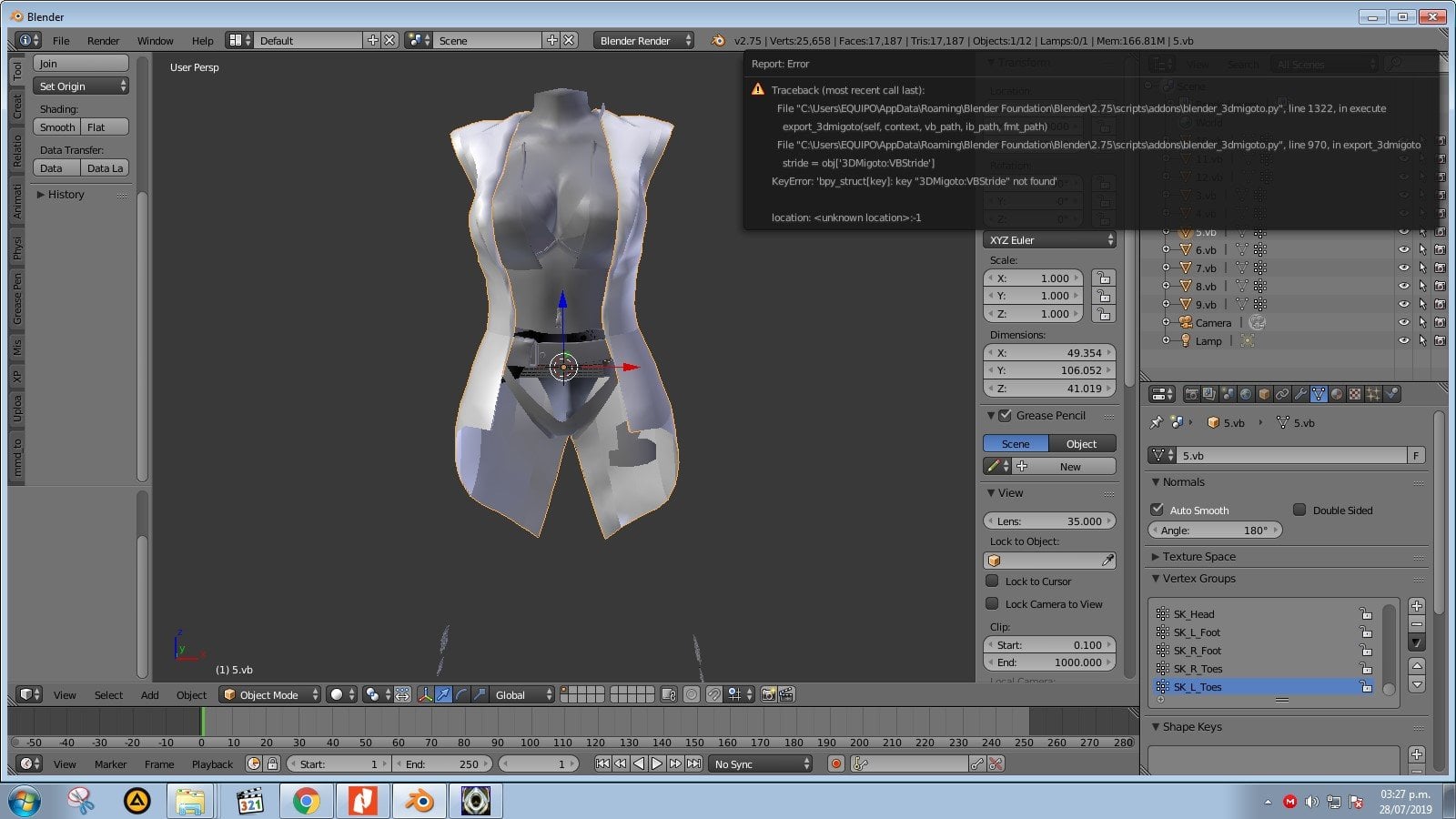
Task: Move vertex group down with arrow icon
Action: [x=1417, y=684]
